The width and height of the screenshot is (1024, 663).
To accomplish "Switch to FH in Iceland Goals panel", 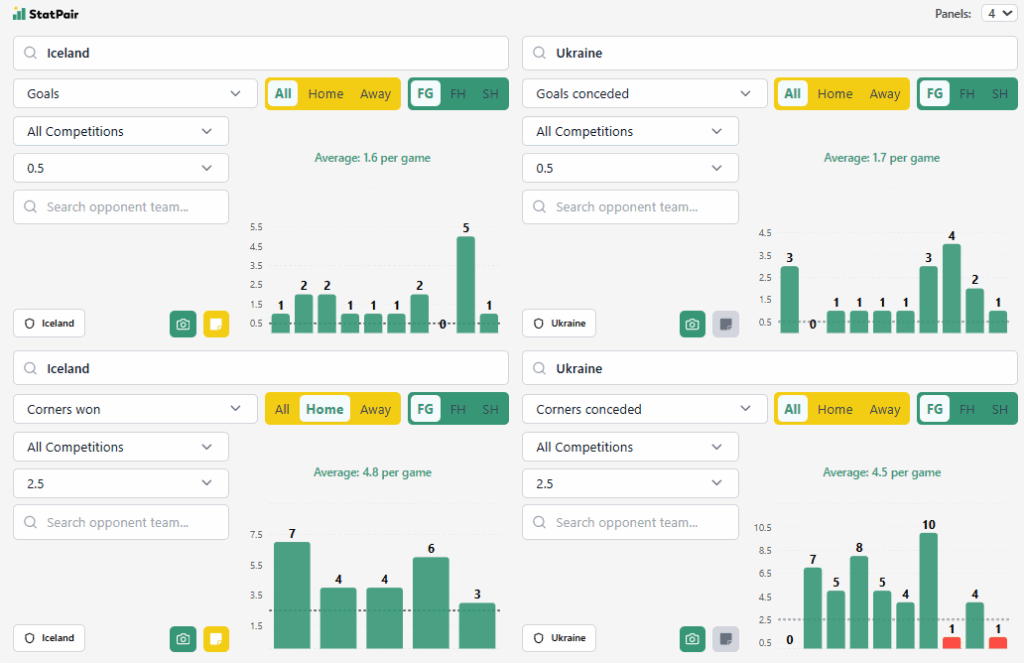I will pyautogui.click(x=458, y=94).
